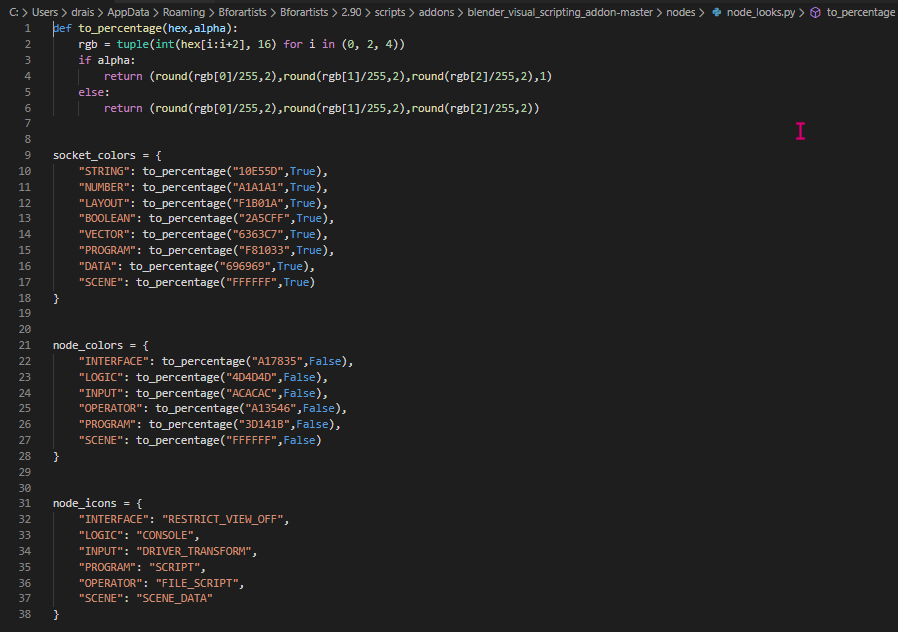Open the node_looks.py breadcrumb
The width and height of the screenshot is (898, 632).
click(761, 12)
